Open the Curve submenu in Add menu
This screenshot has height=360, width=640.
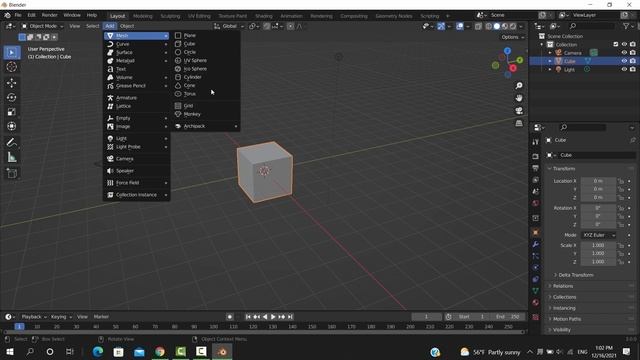click(x=136, y=44)
